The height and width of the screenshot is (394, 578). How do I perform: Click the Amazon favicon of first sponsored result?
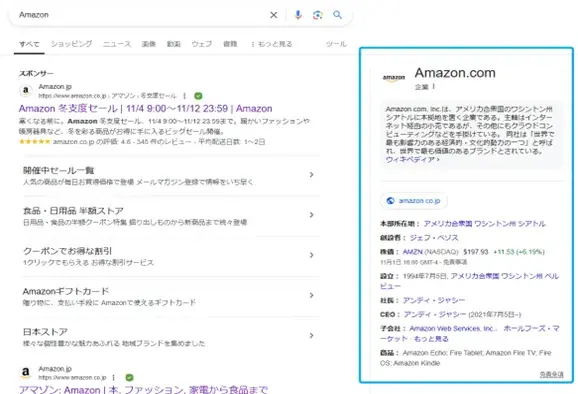26,90
